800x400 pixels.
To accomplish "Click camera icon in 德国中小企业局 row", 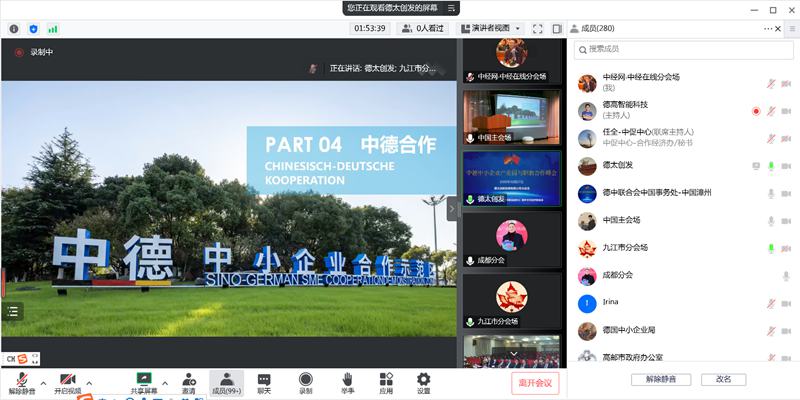I will (x=786, y=332).
